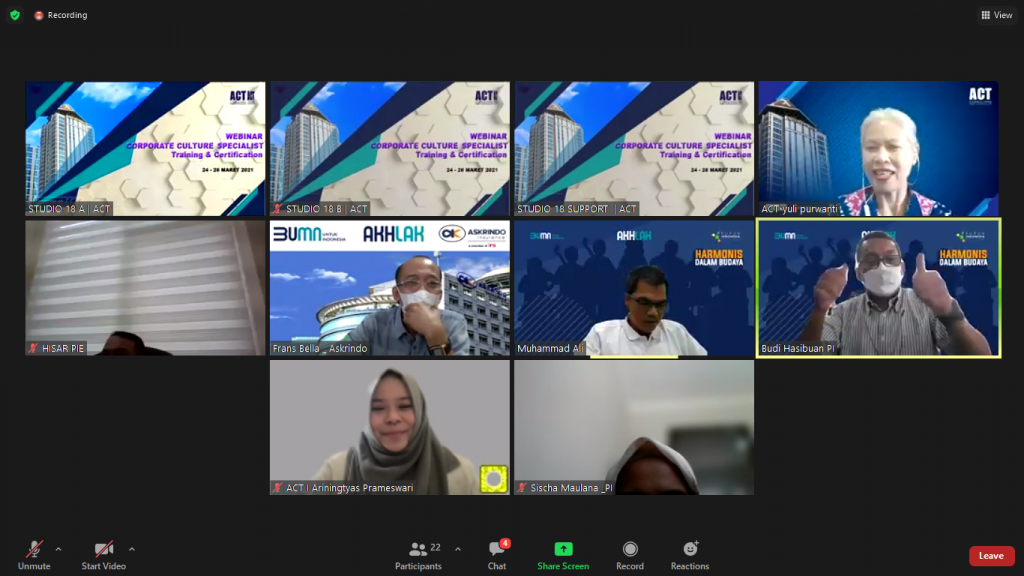Click the red Recording indicator

point(61,15)
